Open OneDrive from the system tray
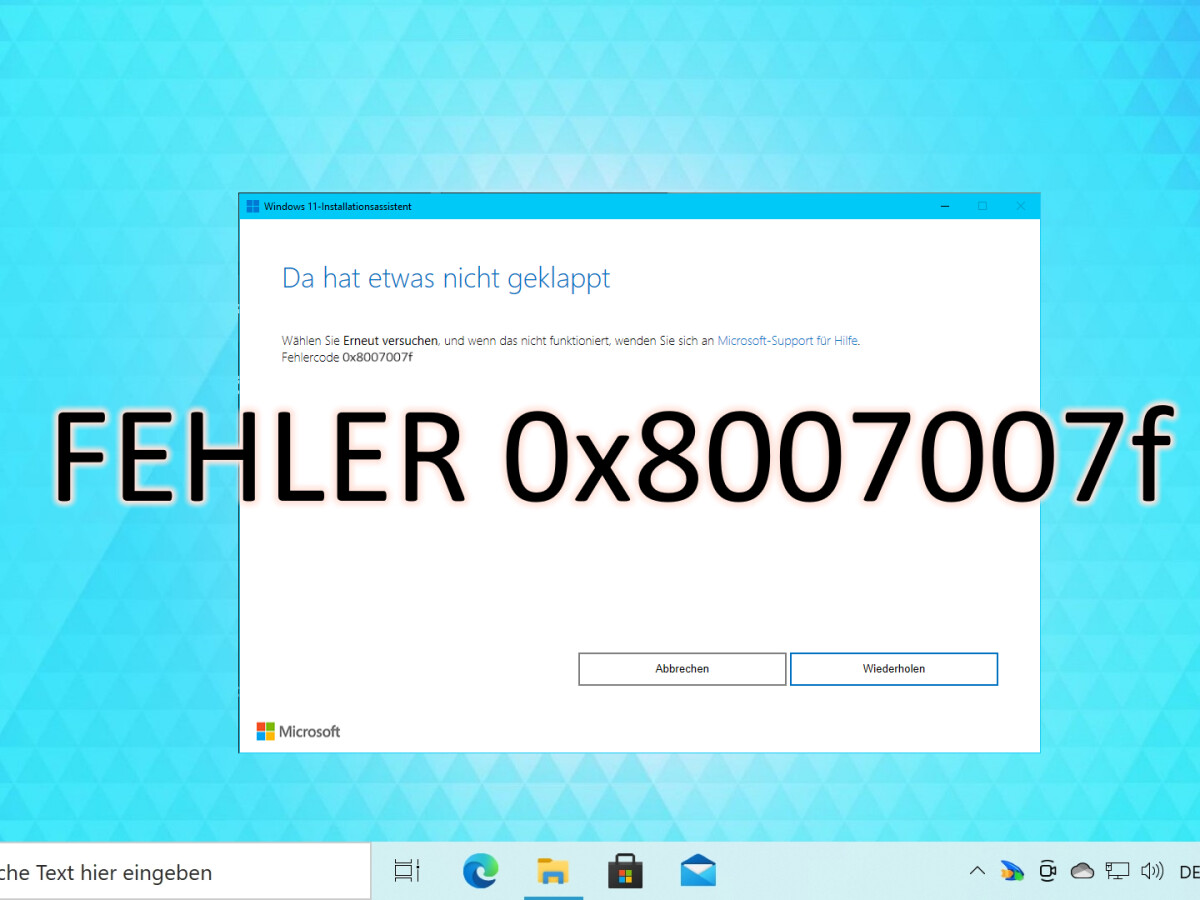1200x900 pixels. [x=1082, y=871]
